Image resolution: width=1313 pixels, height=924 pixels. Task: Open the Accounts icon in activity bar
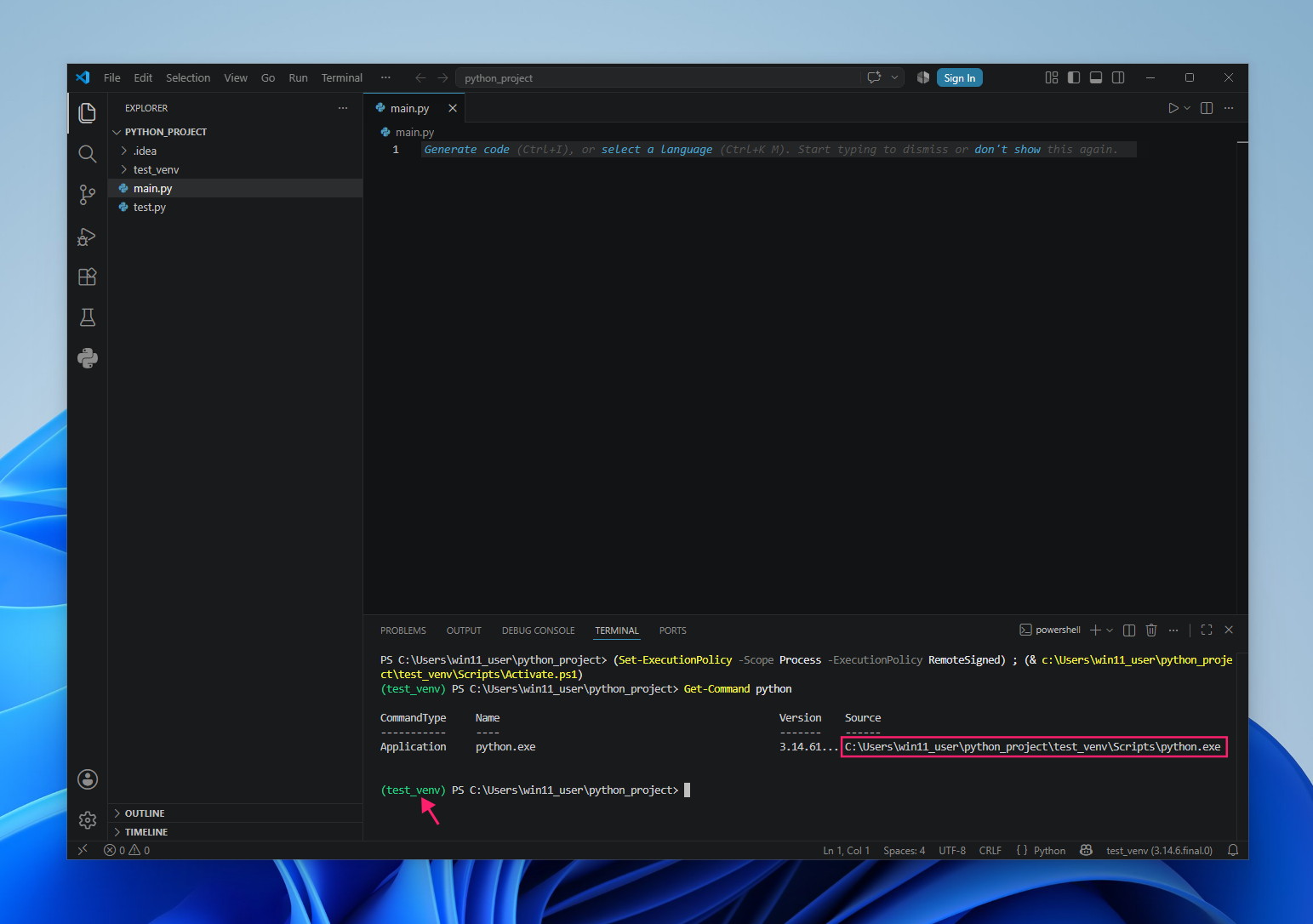coord(87,779)
